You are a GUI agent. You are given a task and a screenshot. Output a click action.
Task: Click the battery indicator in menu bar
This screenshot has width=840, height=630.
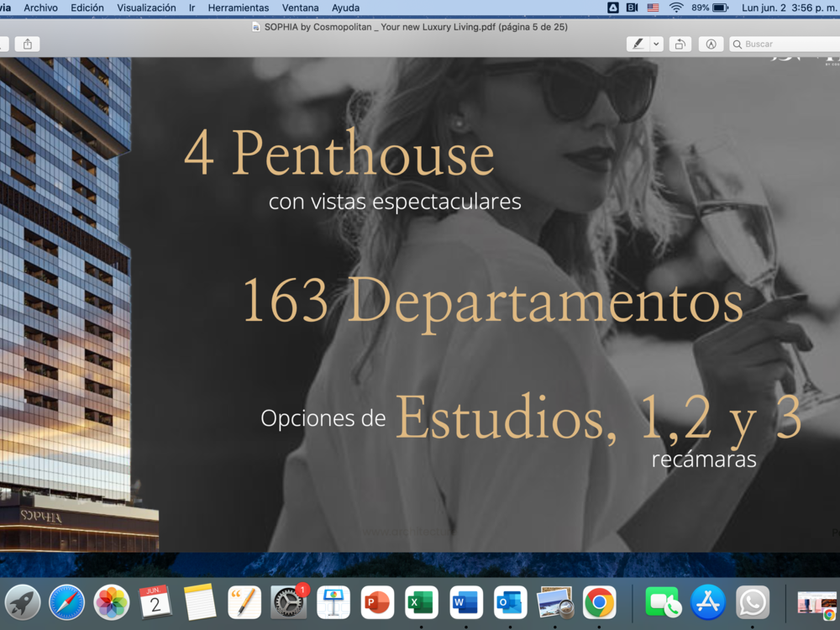(710, 8)
